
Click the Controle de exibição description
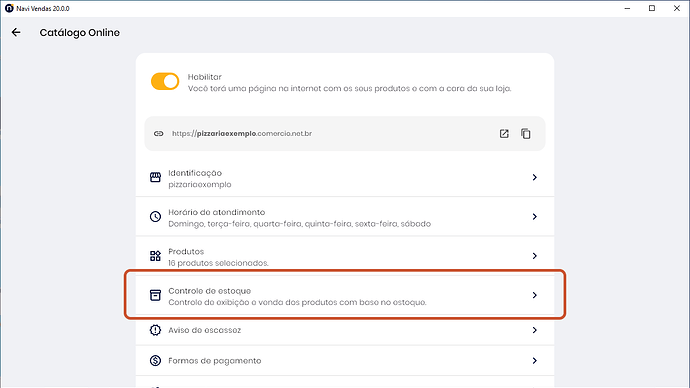tap(297, 302)
